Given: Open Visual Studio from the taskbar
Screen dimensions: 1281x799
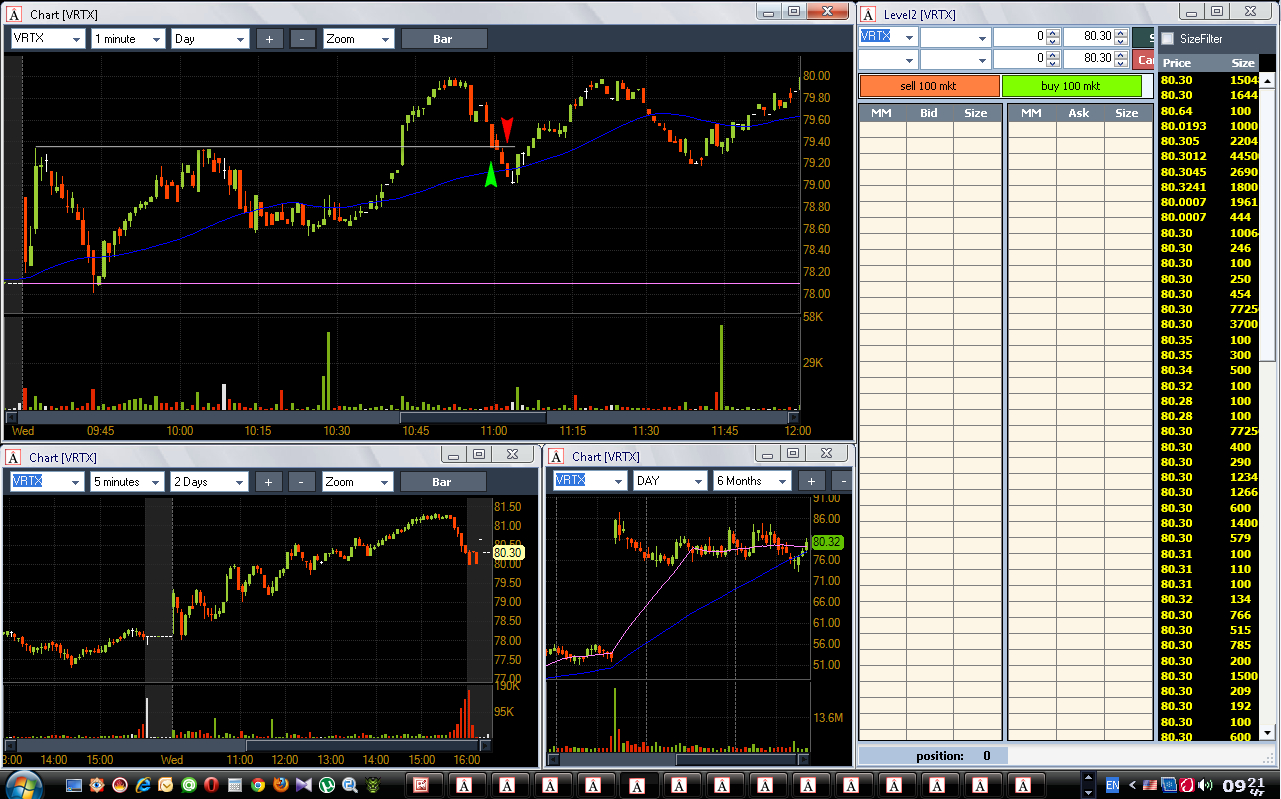Looking at the screenshot, I should click(x=304, y=785).
